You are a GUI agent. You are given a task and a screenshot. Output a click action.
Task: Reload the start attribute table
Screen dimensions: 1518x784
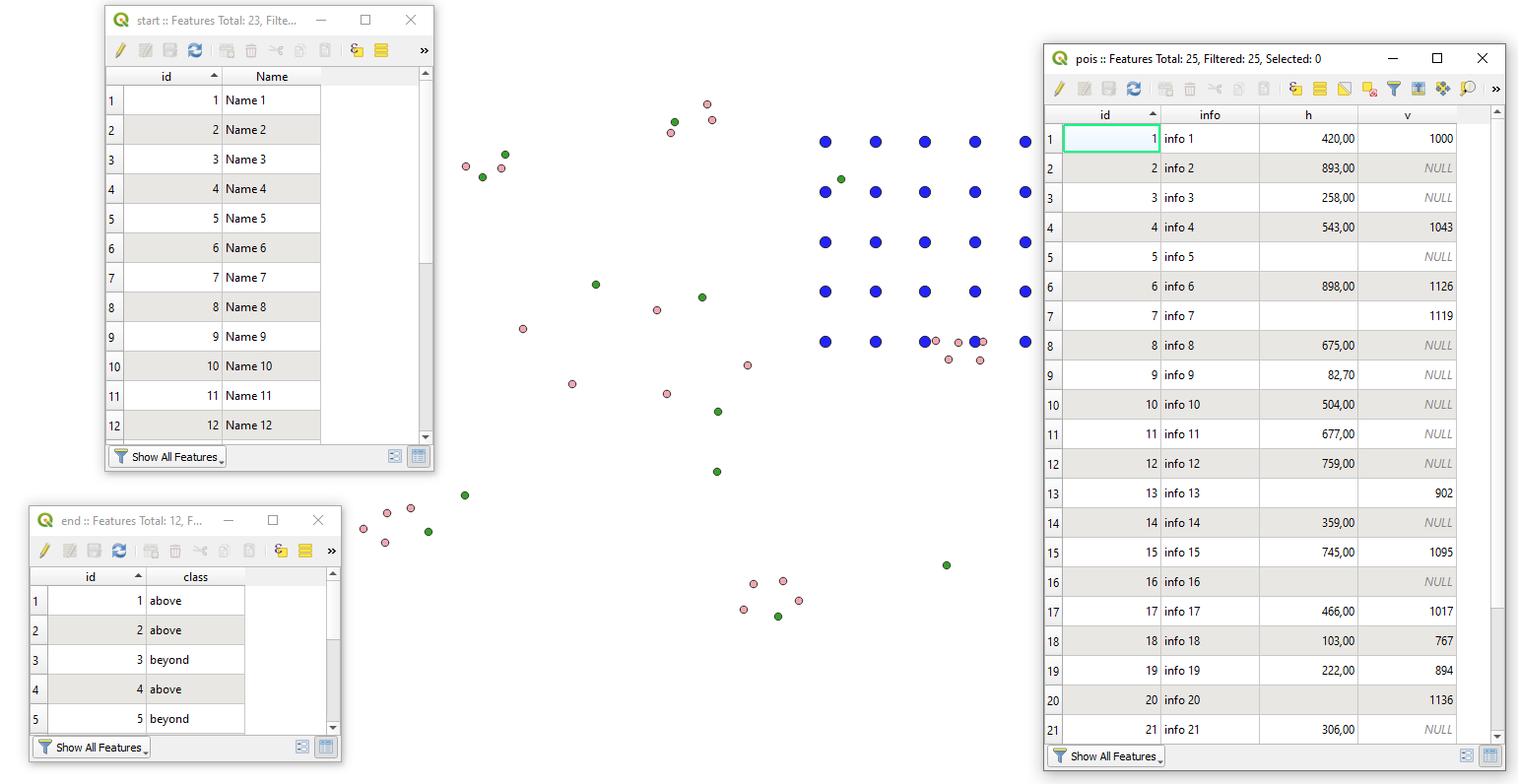(195, 50)
